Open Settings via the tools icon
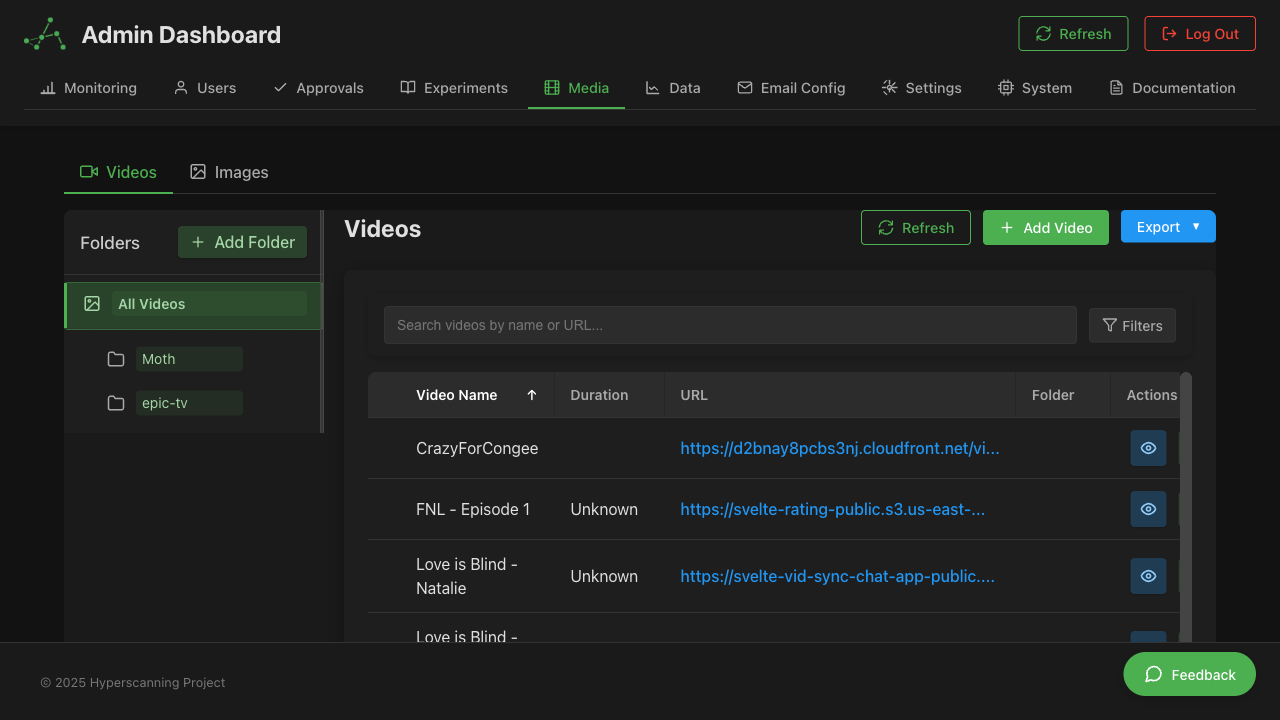 coord(889,88)
